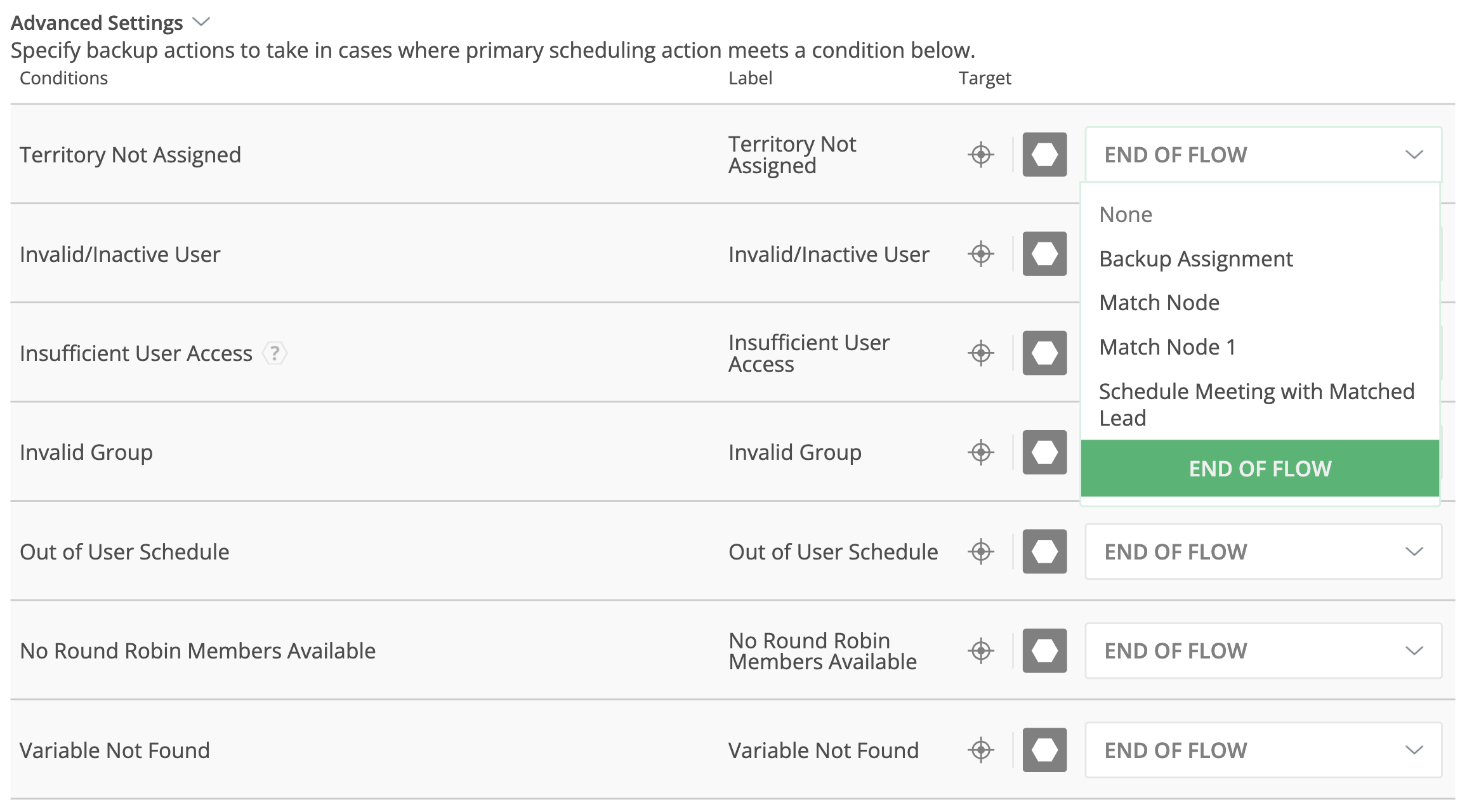
Task: Click crosshair target icon for Territory Not Assigned
Action: point(981,155)
